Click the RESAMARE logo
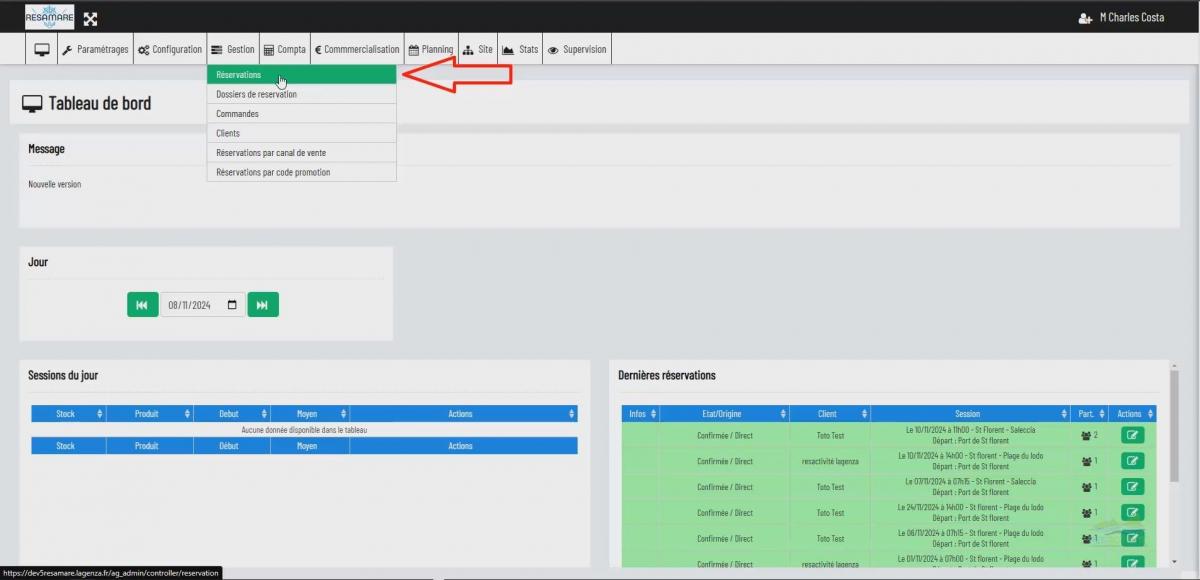The image size is (1200, 580). 49,17
